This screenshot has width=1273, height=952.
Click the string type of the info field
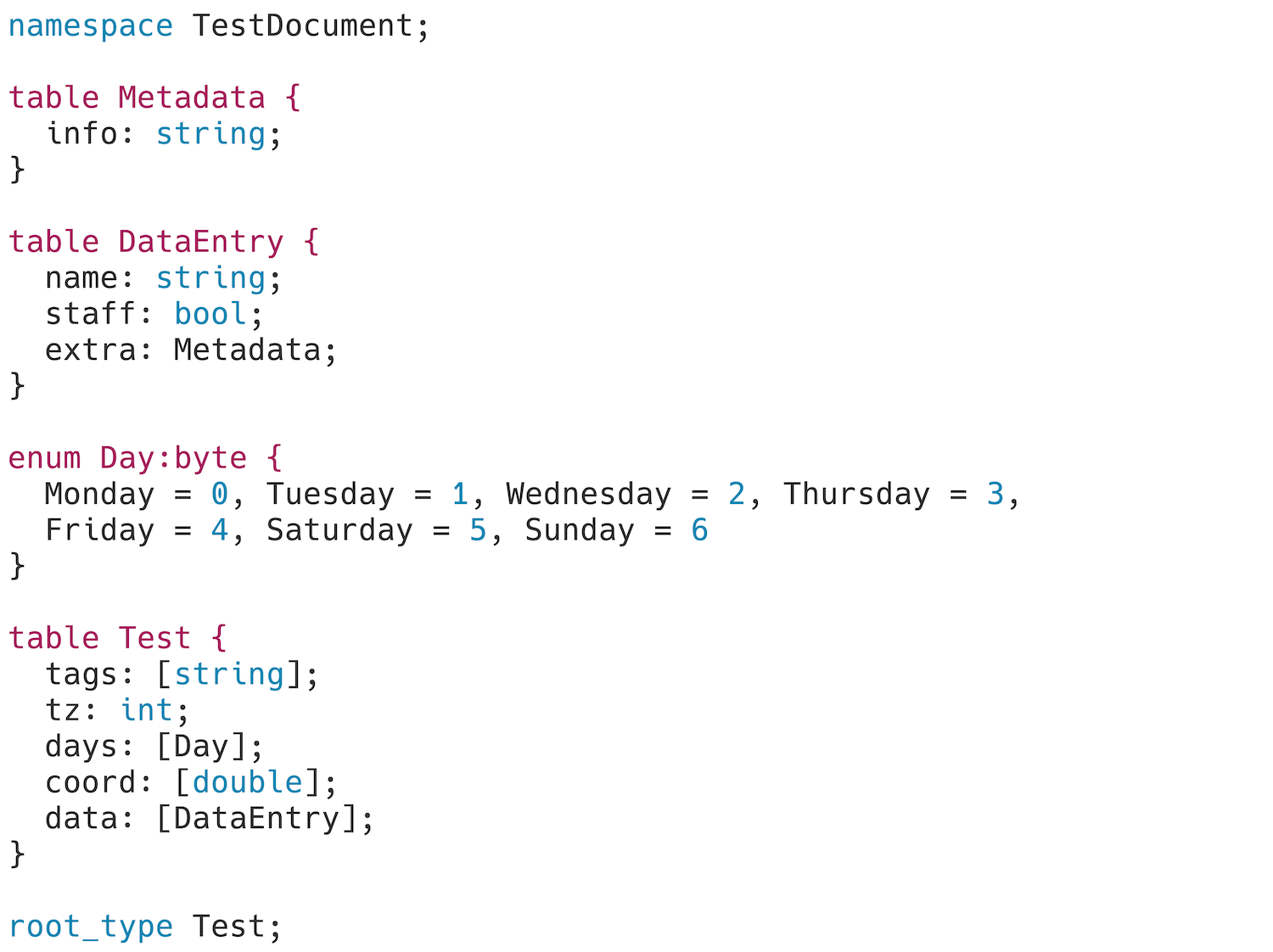coord(210,134)
